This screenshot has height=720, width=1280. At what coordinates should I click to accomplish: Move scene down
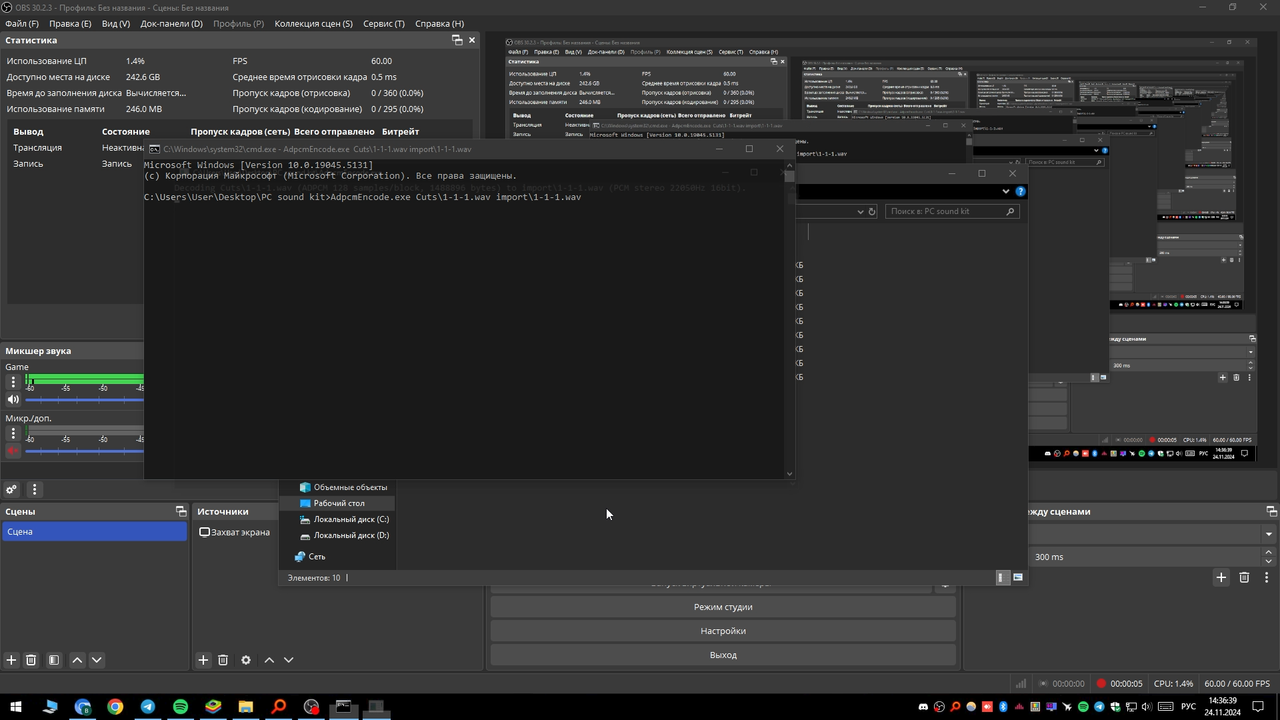click(96, 660)
